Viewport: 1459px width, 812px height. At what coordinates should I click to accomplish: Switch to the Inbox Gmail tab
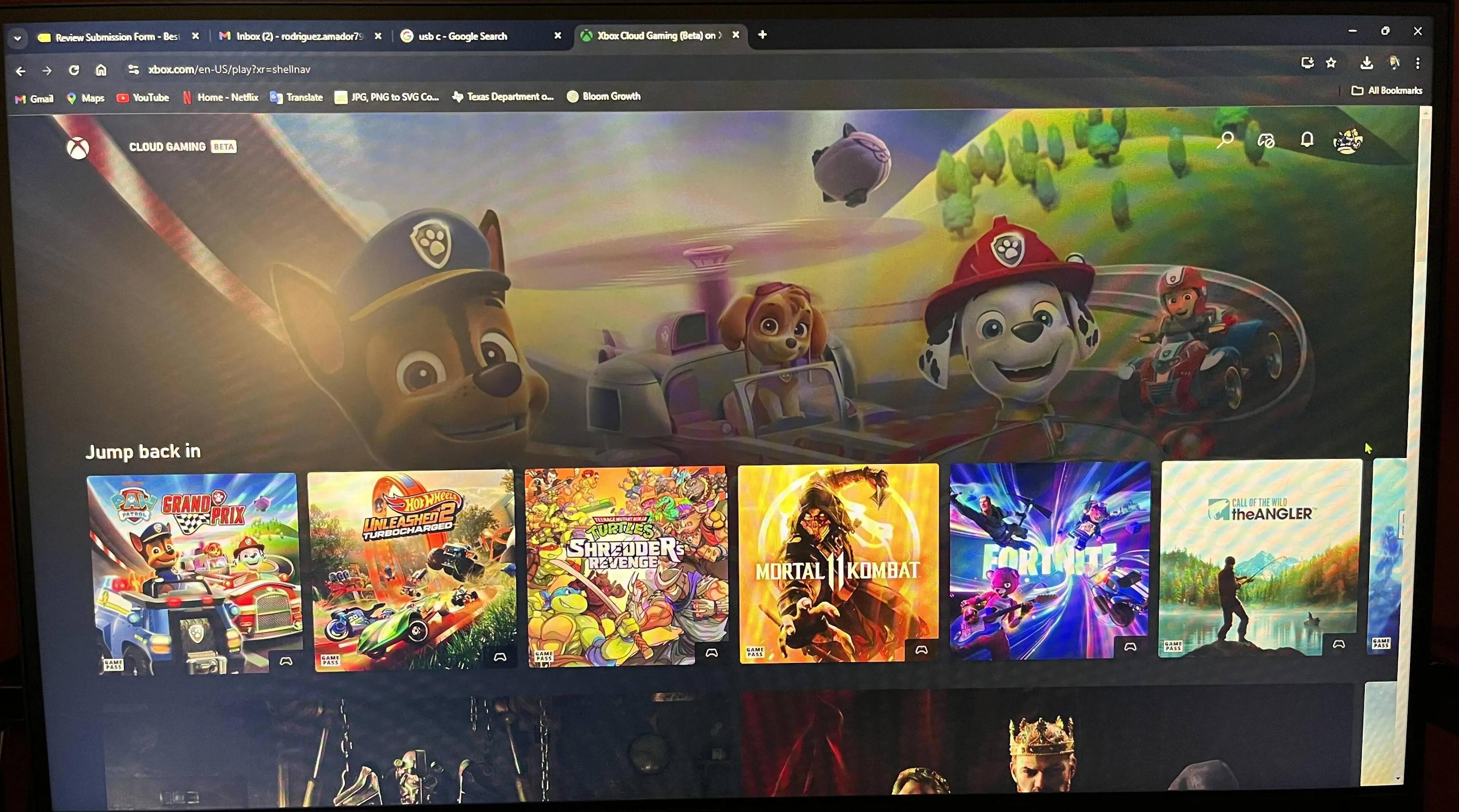click(x=299, y=36)
